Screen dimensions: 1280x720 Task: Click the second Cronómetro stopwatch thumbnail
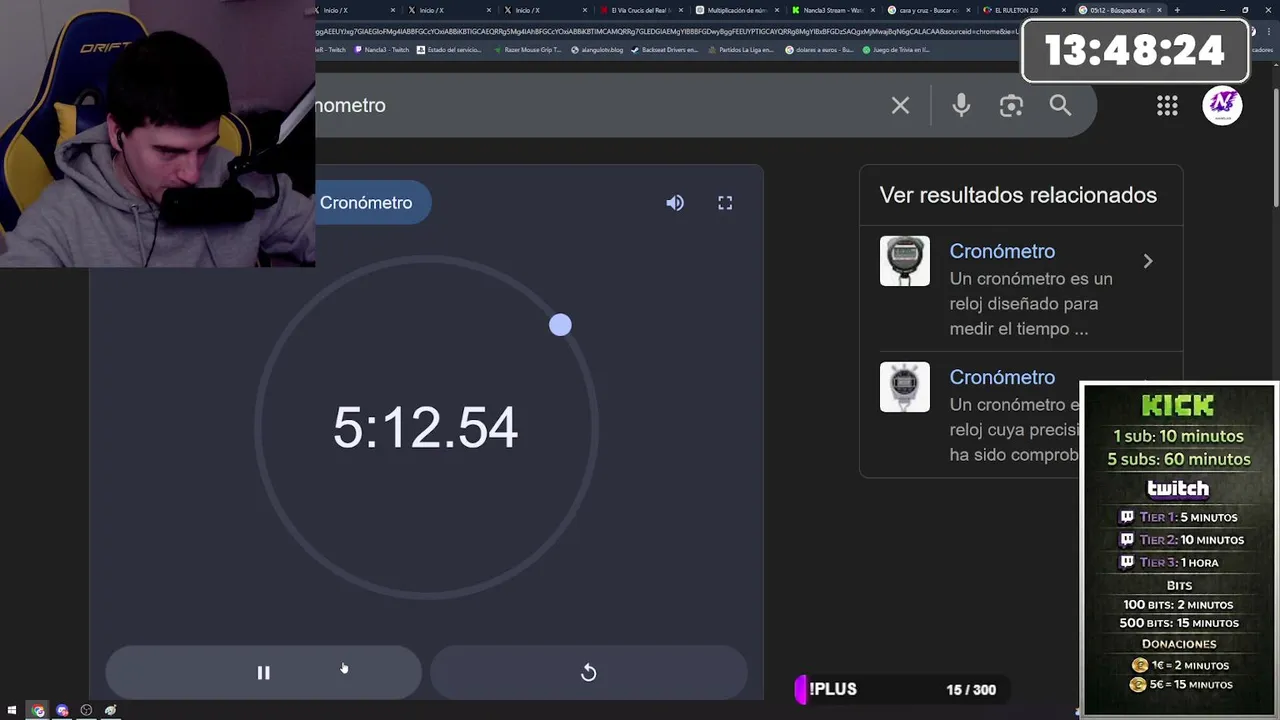point(905,387)
